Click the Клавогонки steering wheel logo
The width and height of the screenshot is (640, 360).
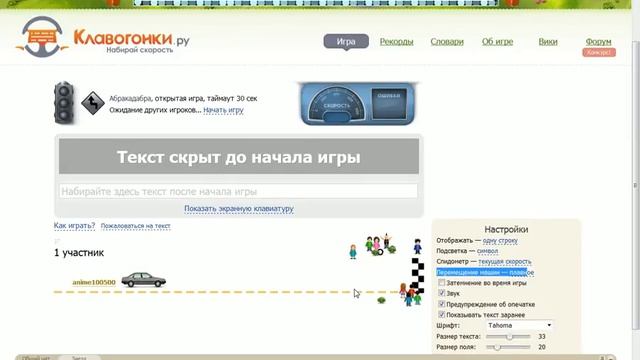42,37
